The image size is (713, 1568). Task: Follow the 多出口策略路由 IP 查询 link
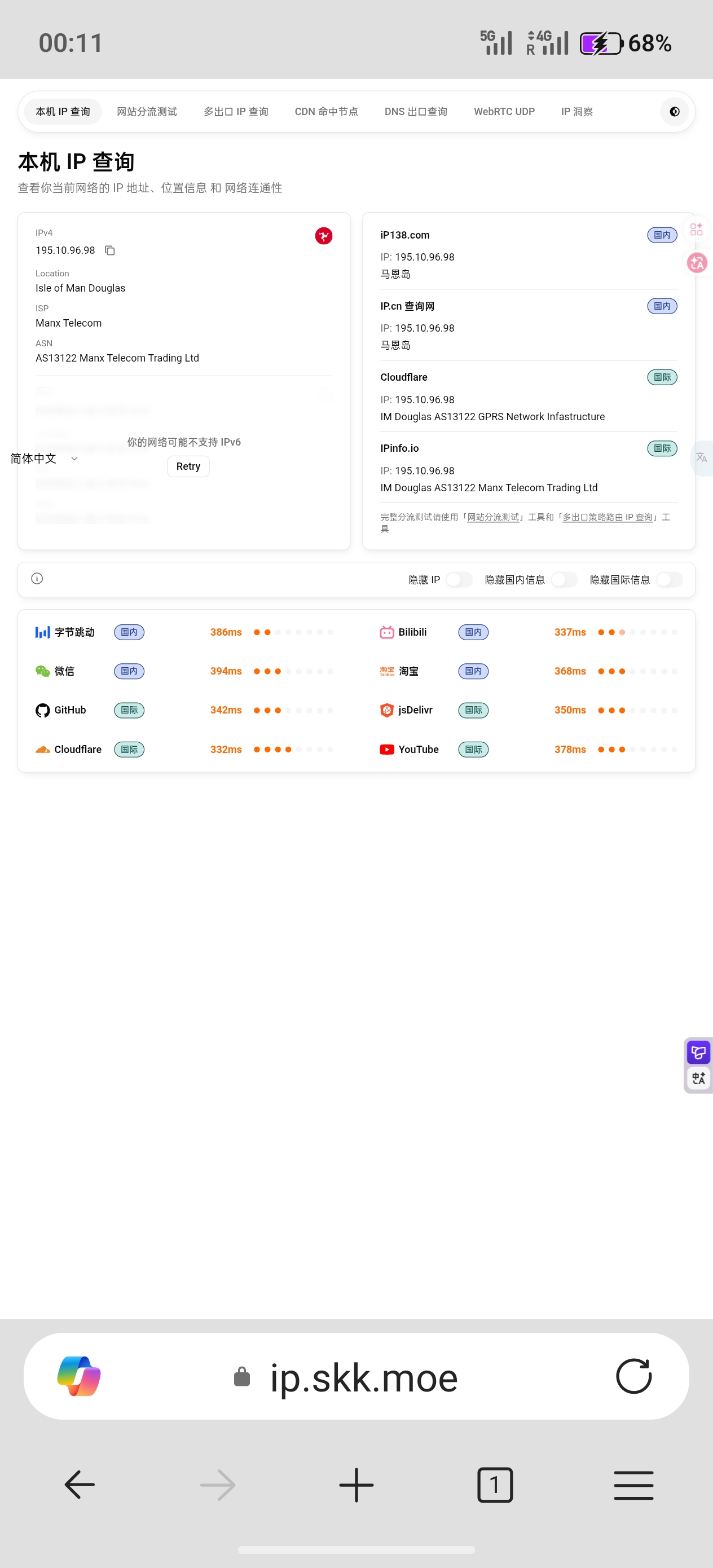pos(607,517)
